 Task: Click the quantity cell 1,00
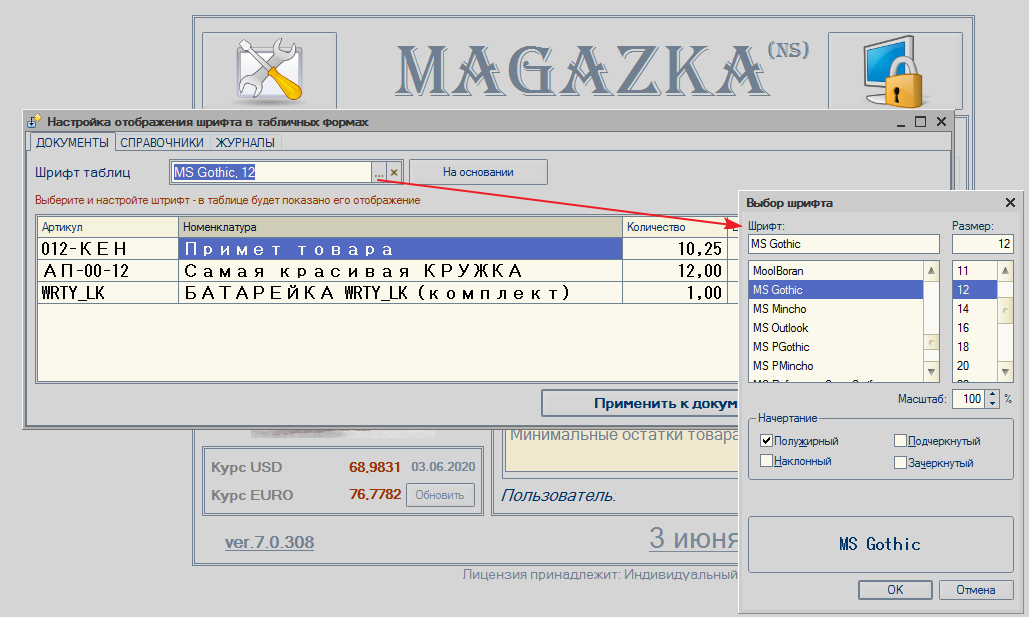[x=675, y=293]
